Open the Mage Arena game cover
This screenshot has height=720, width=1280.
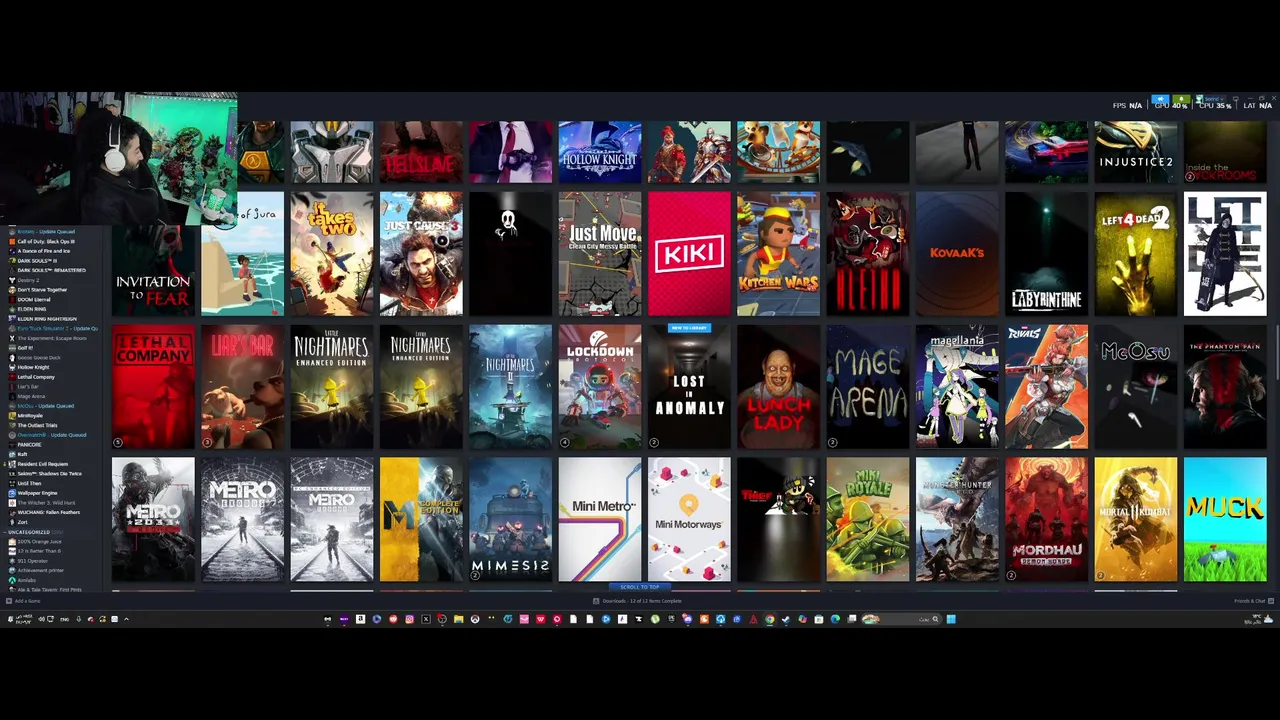click(x=868, y=387)
